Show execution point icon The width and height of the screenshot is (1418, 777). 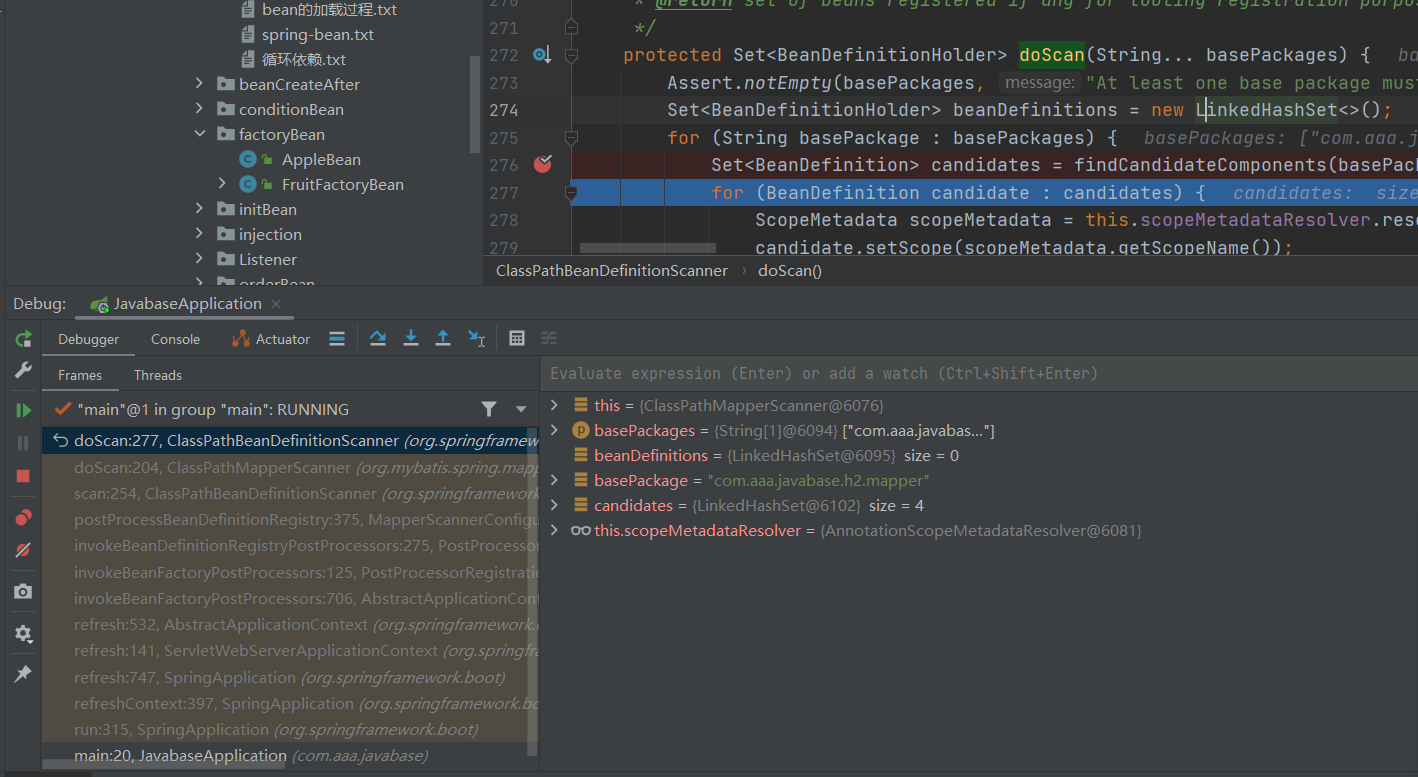click(337, 339)
